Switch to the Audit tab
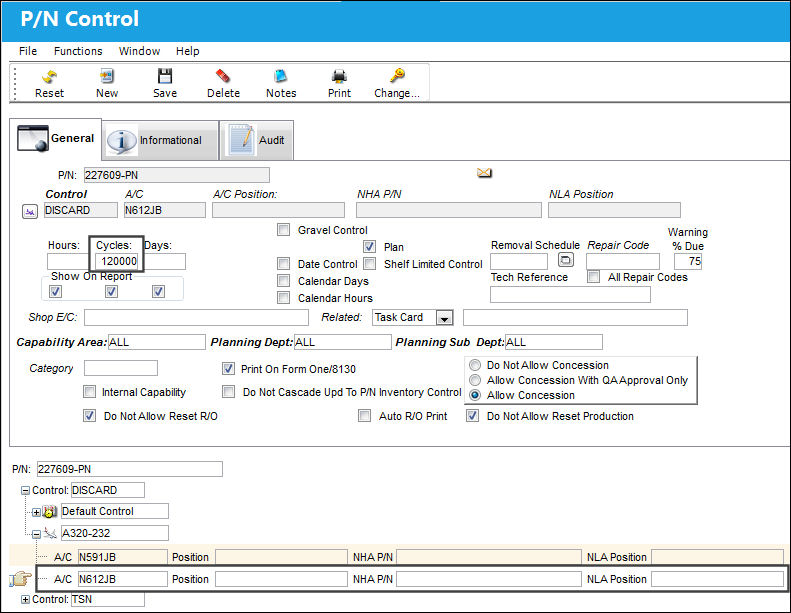Viewport: 791px width, 613px height. tap(257, 140)
